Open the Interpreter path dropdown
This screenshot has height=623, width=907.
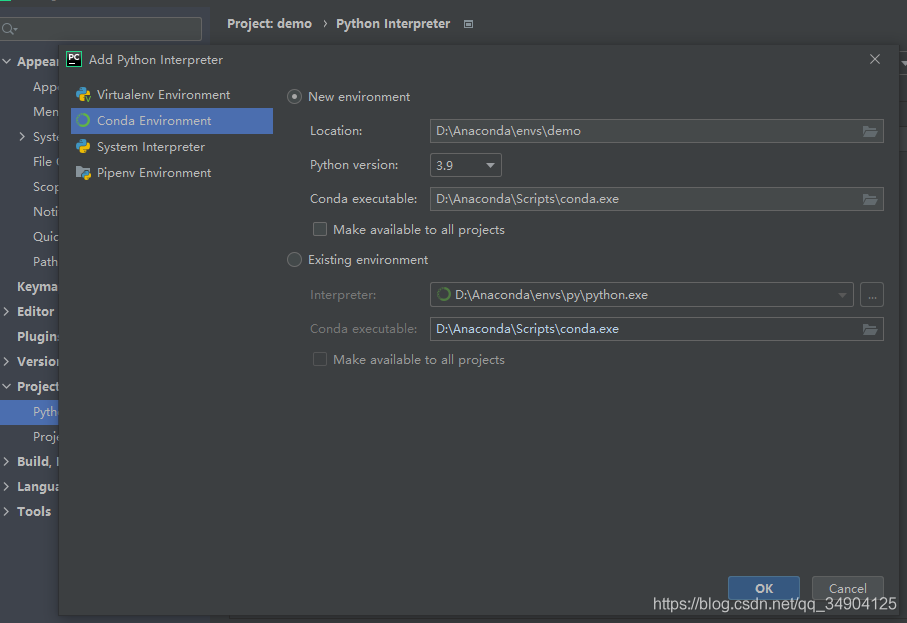[x=843, y=295]
